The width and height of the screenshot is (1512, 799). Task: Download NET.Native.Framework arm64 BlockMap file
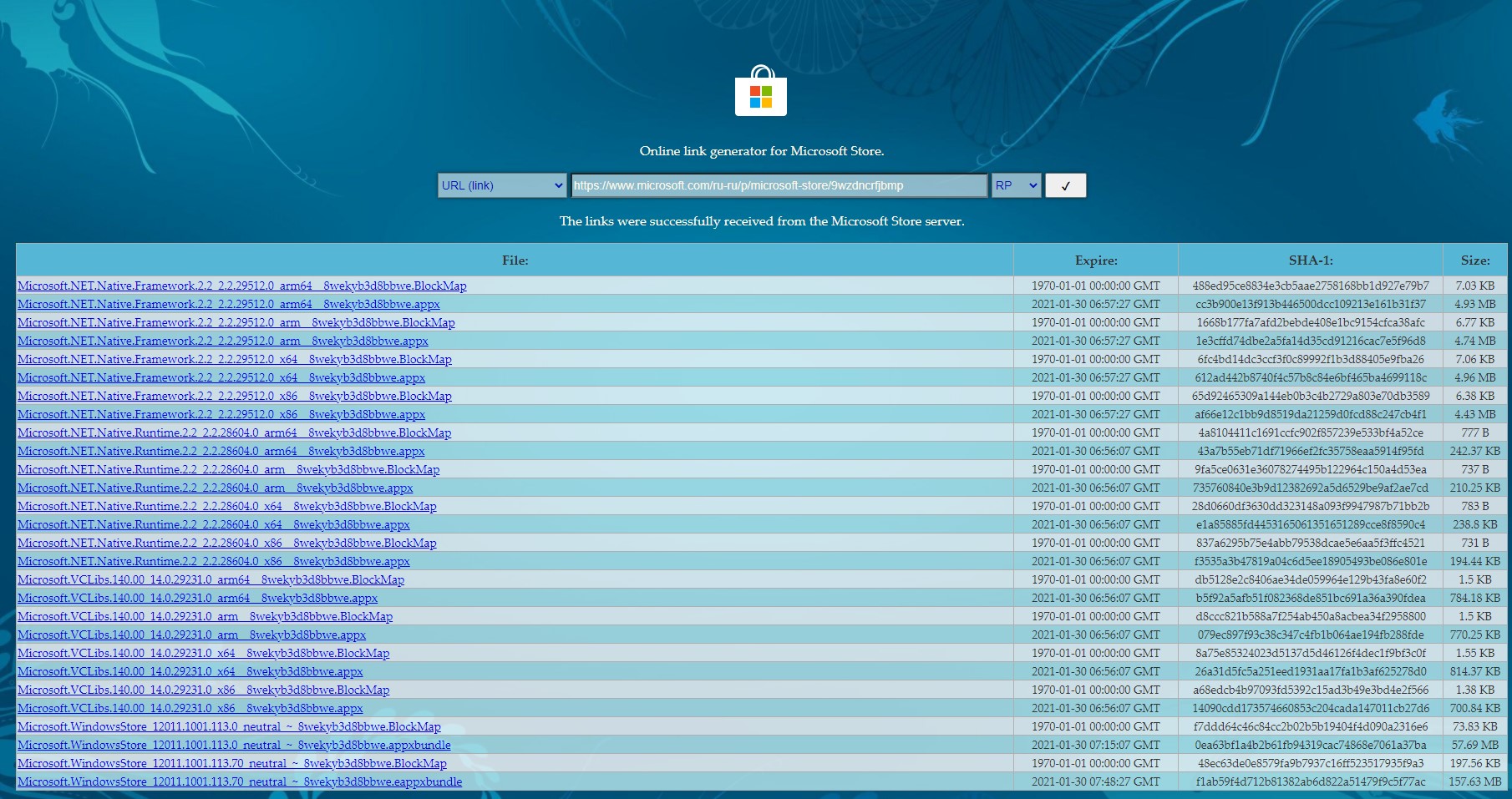coord(242,286)
